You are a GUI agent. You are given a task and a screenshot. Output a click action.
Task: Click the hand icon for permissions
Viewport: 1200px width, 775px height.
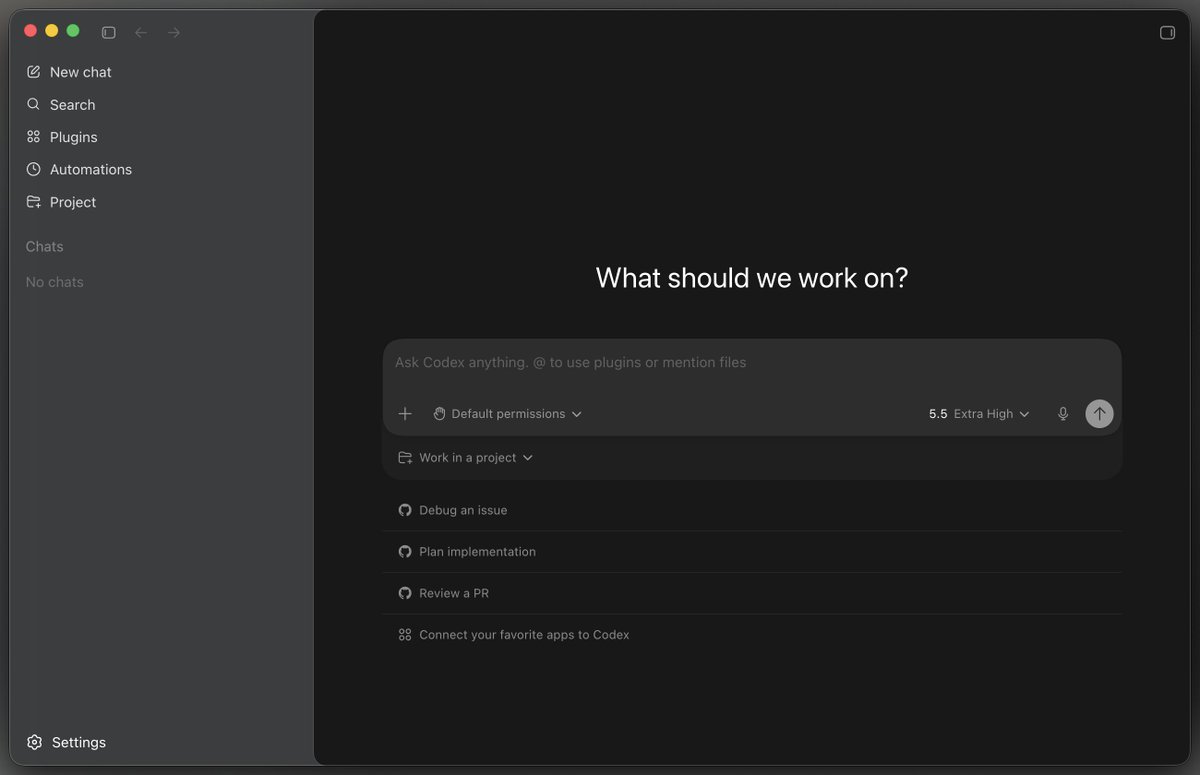[x=439, y=414]
